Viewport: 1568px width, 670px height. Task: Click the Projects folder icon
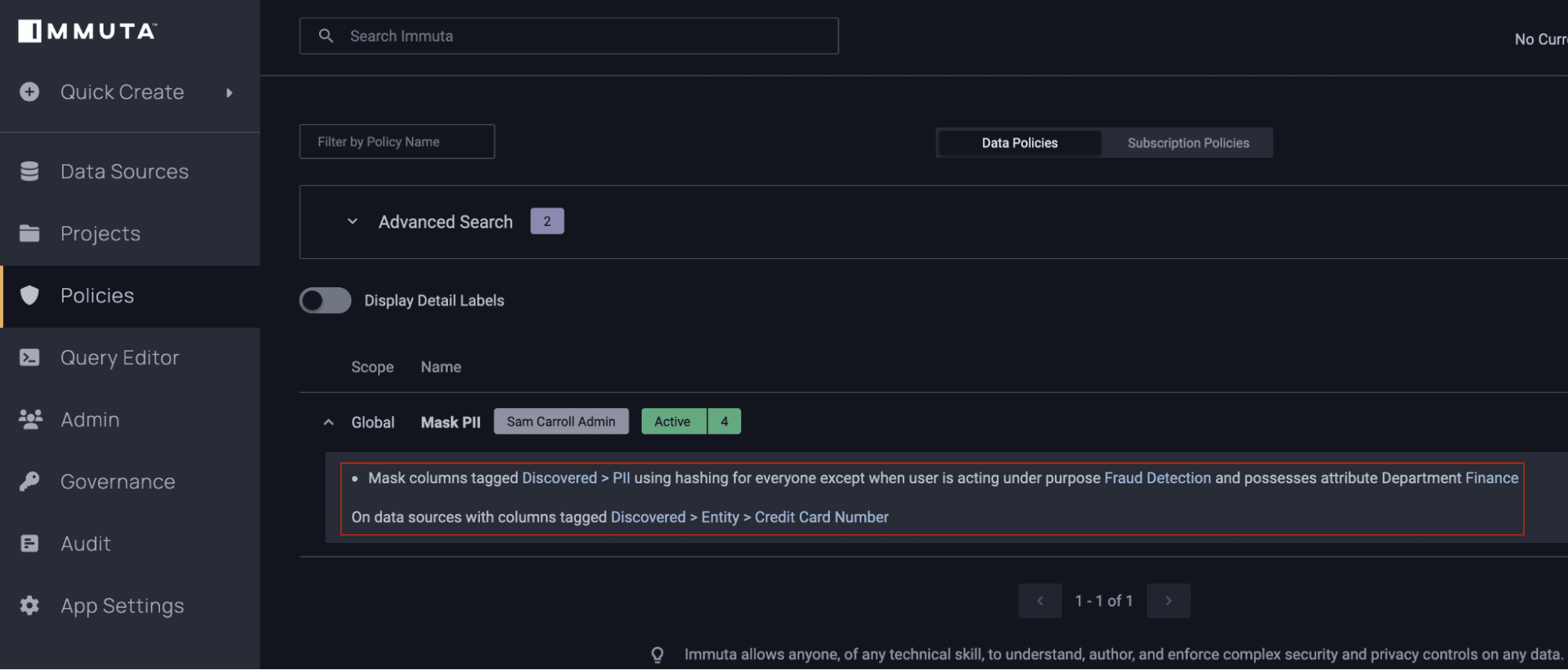[x=30, y=233]
